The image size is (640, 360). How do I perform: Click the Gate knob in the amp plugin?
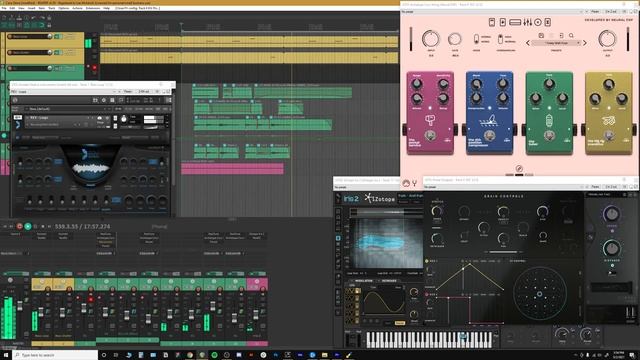tap(454, 39)
